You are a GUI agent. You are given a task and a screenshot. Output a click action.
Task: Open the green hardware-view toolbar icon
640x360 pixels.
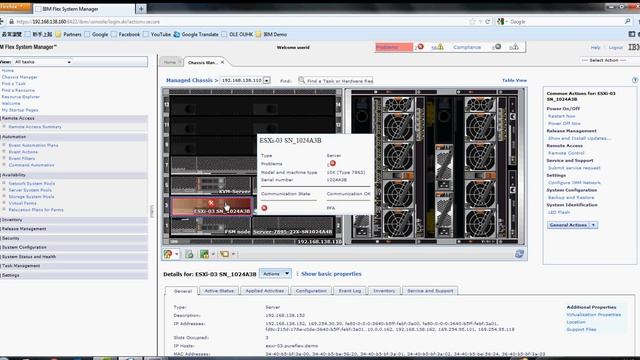tap(204, 254)
